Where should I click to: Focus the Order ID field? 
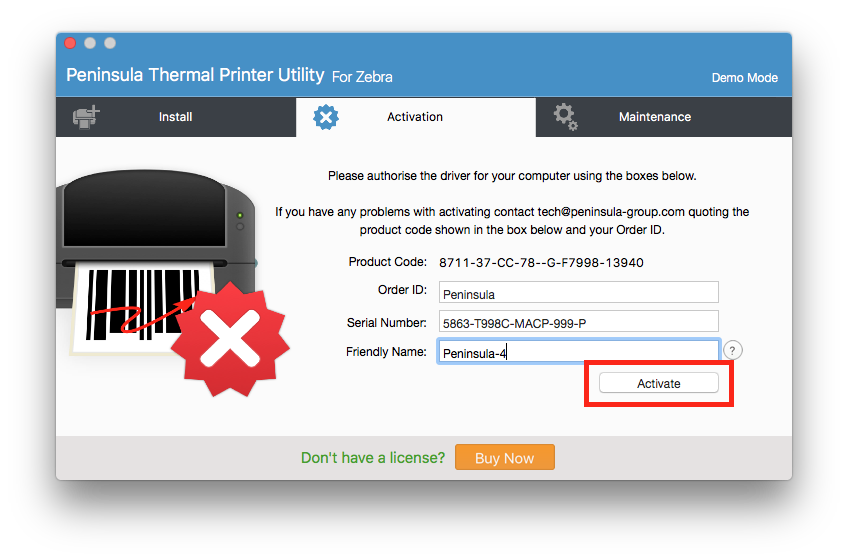pos(578,293)
